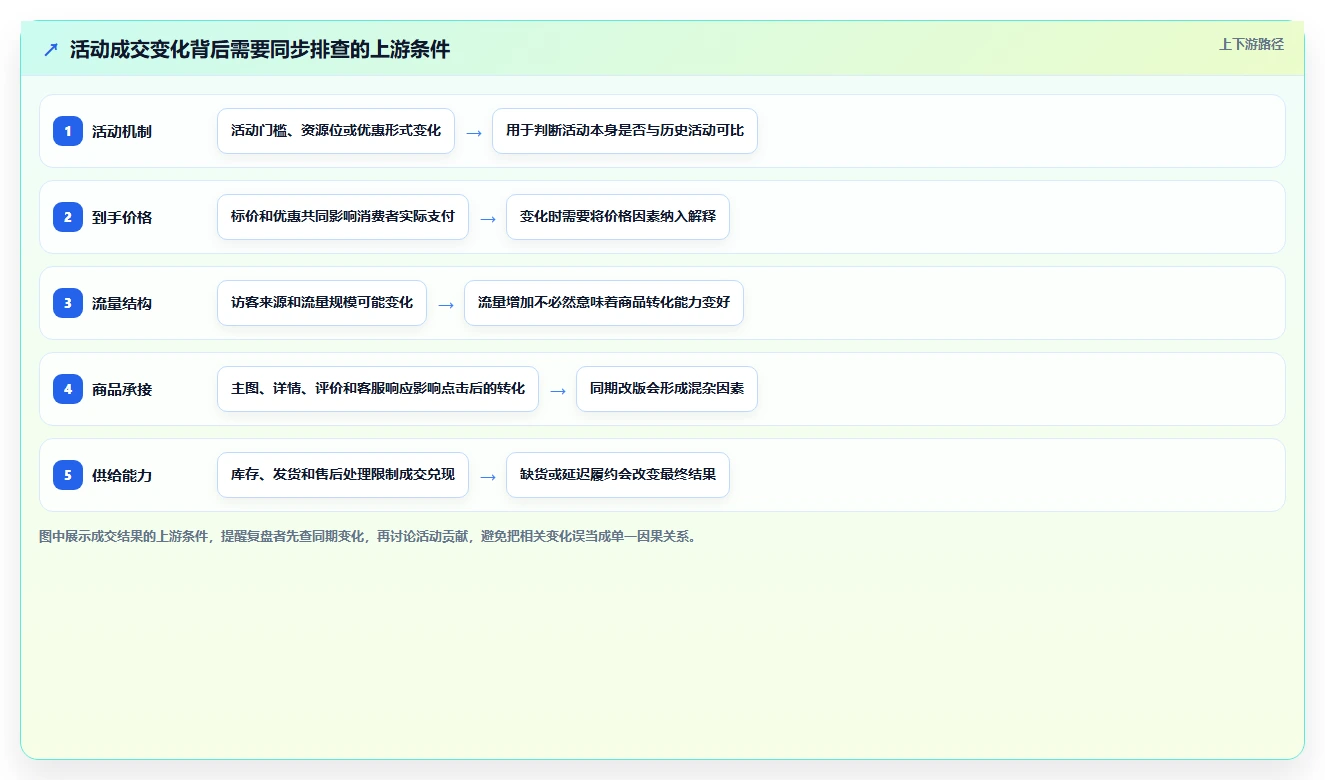
Task: Click the footer caption starting with 图中展示成交结果
Action: [368, 536]
